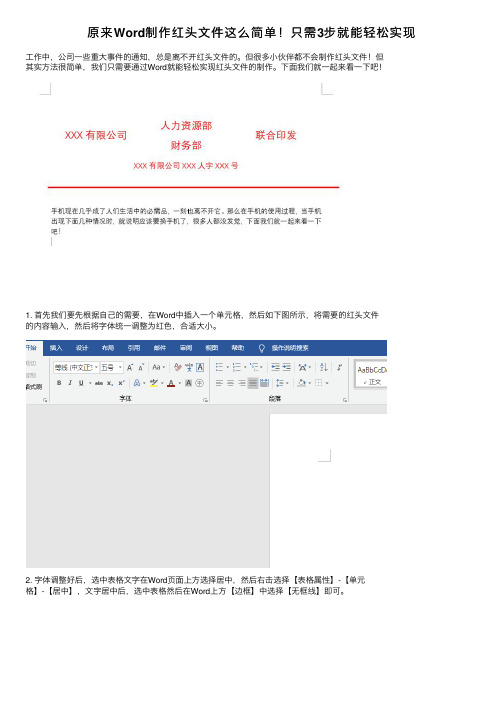Toggle bold formatting in the font group
The image size is (504, 713).
pyautogui.click(x=59, y=383)
